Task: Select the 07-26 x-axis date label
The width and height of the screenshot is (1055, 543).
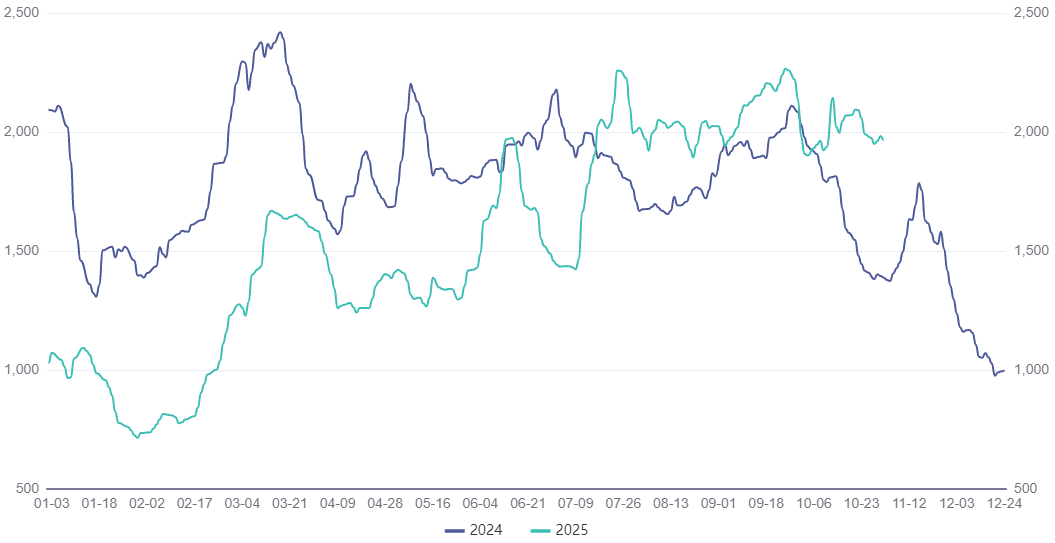Action: pyautogui.click(x=623, y=504)
